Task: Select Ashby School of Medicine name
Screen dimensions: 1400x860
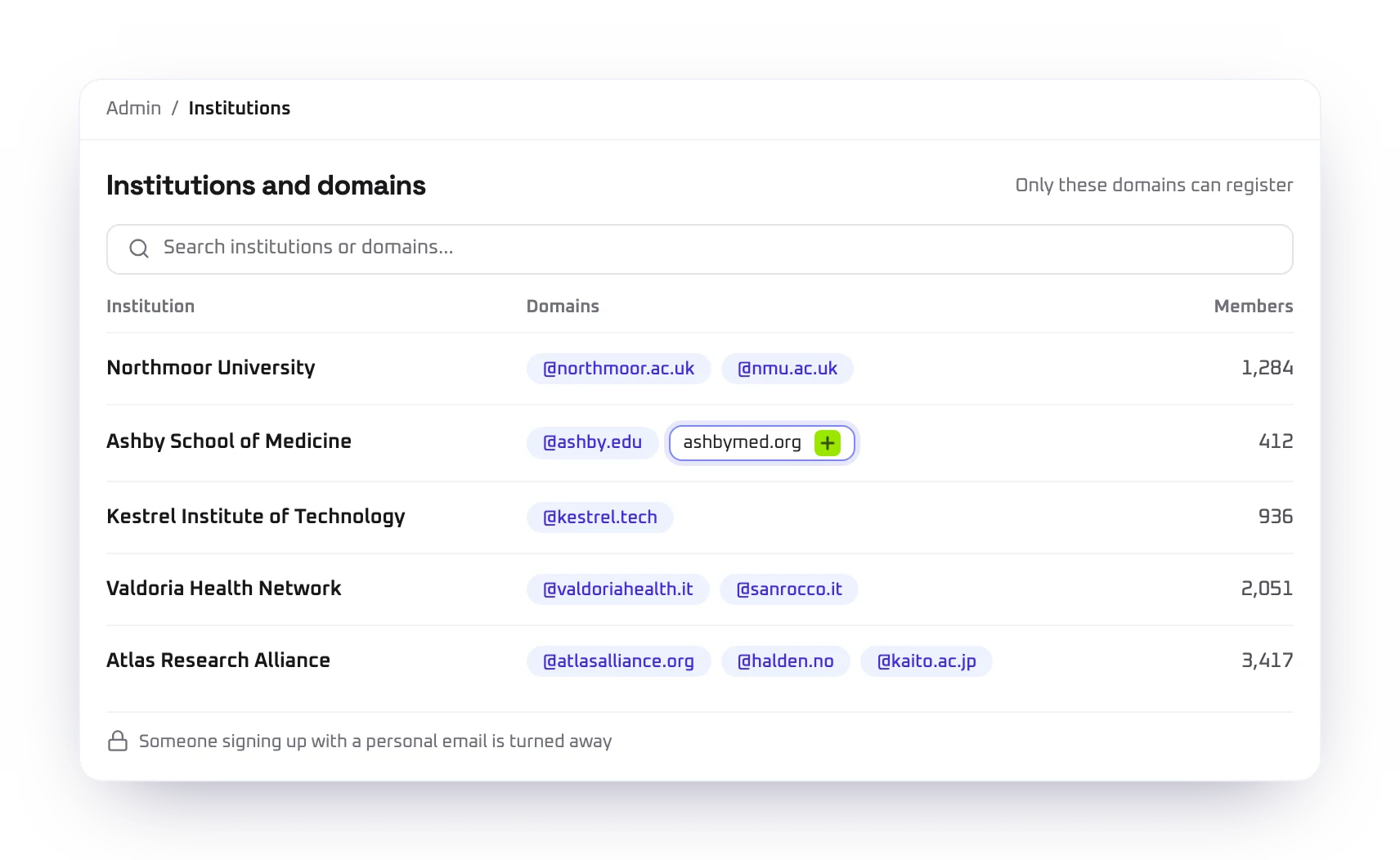Action: point(229,441)
